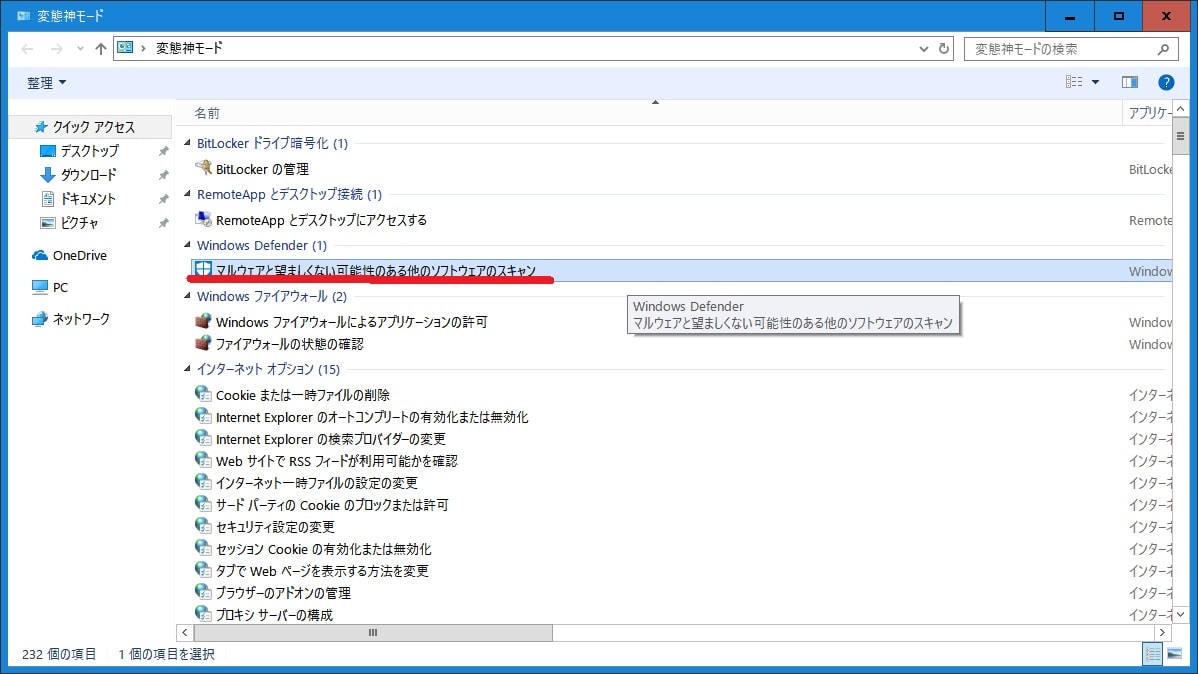Collapse the BitLocker ドライブ暗号化 group
Image resolution: width=1198 pixels, height=674 pixels.
click(x=187, y=143)
